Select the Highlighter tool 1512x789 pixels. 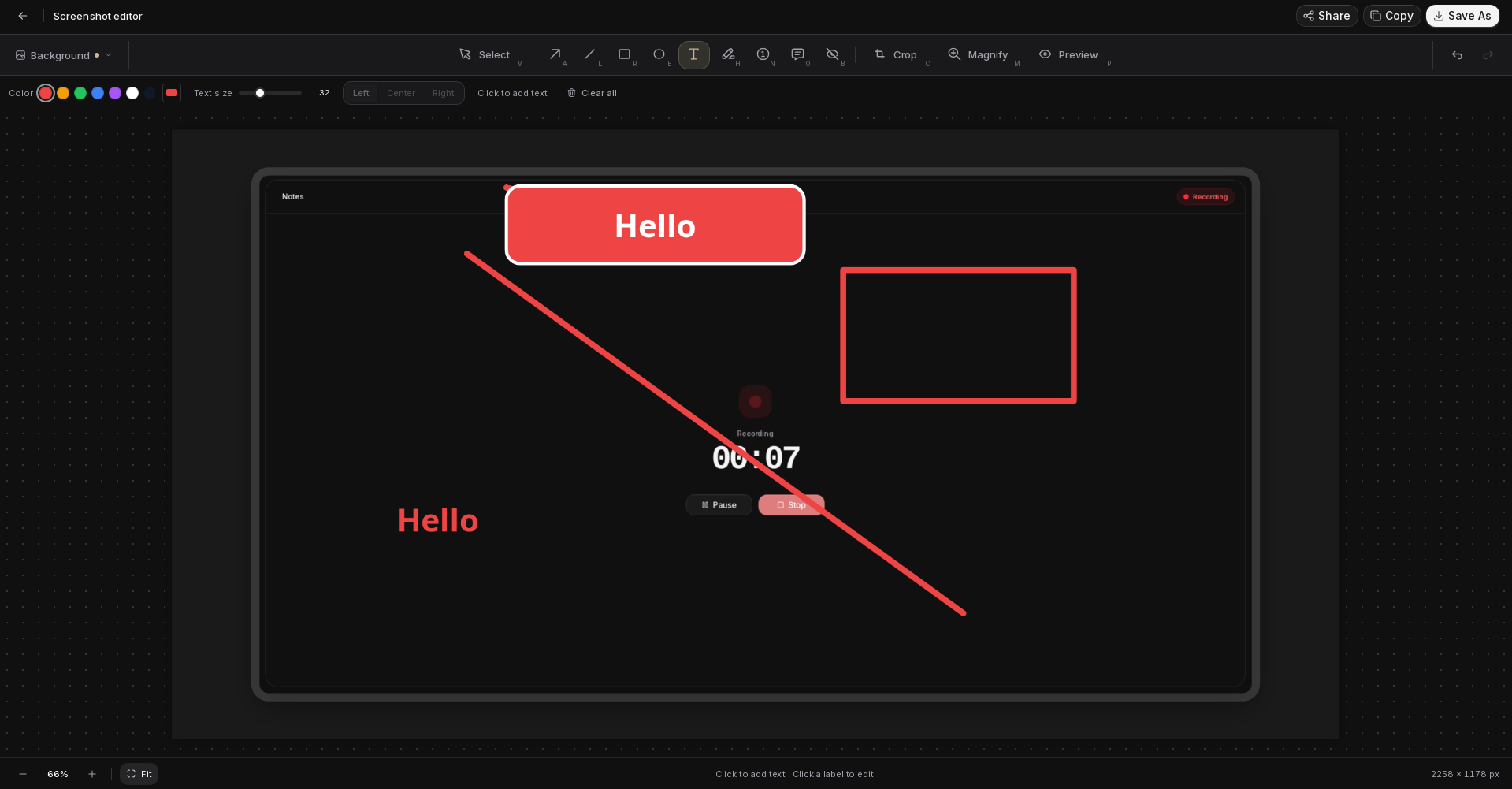[729, 54]
